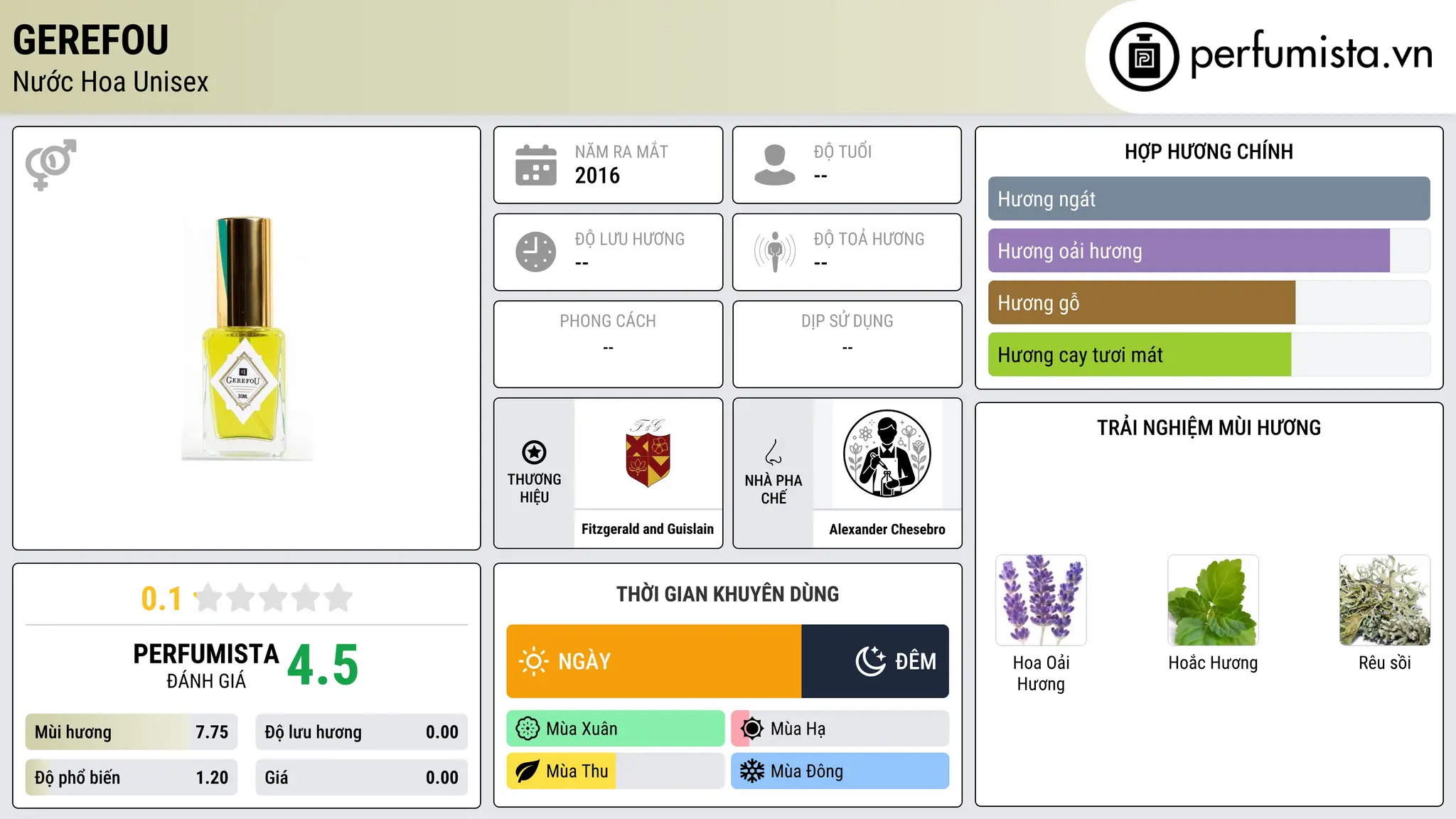Viewport: 1456px width, 819px height.
Task: Click the Độ tuổi label
Action: (x=842, y=151)
